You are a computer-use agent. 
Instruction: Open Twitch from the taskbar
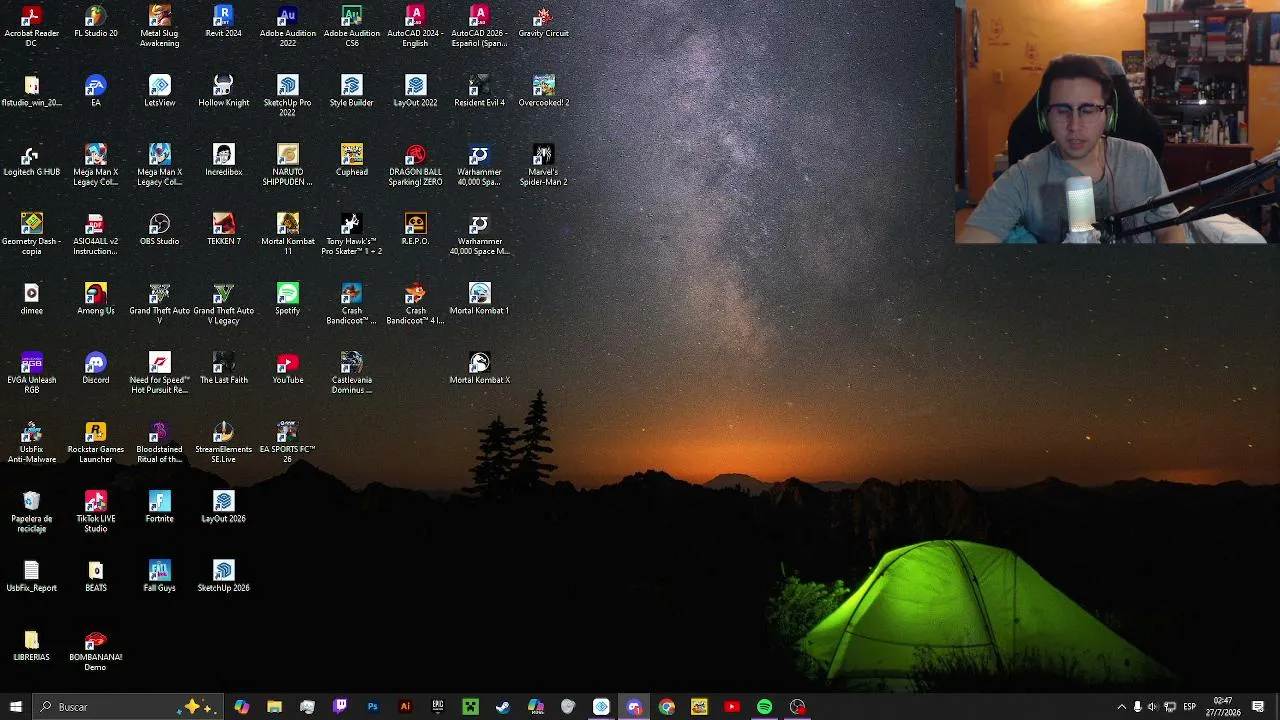[340, 707]
